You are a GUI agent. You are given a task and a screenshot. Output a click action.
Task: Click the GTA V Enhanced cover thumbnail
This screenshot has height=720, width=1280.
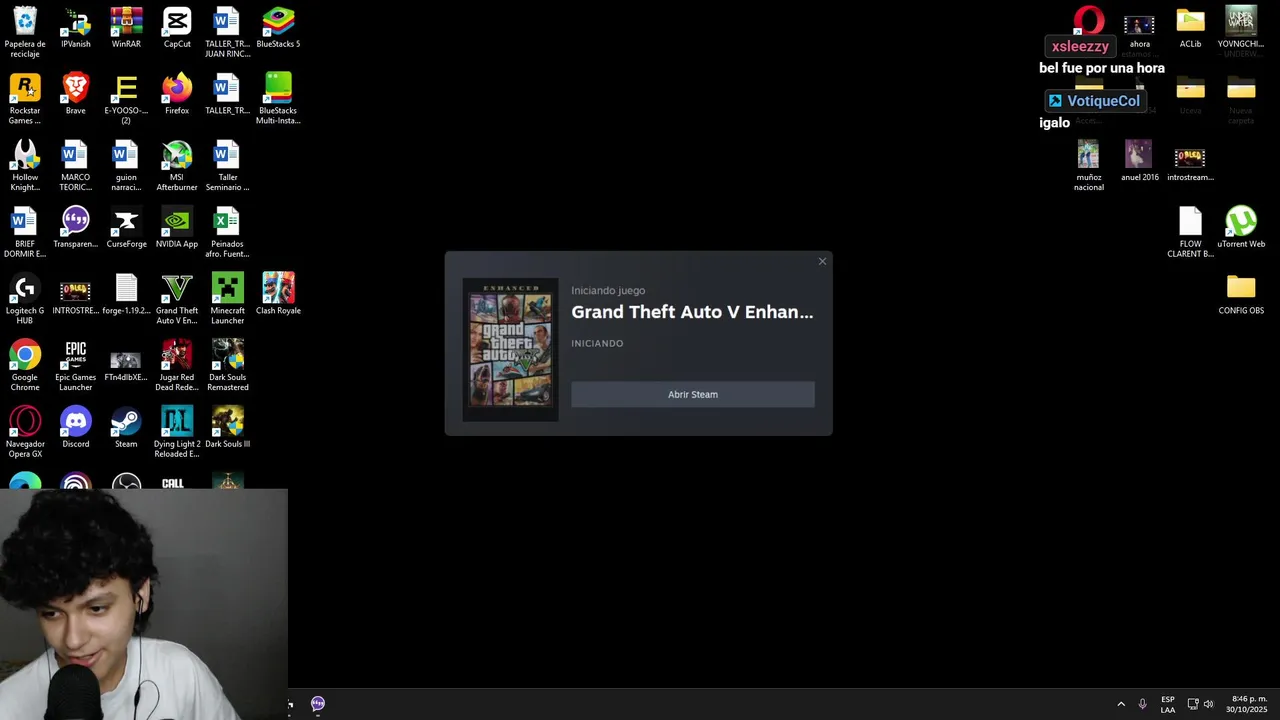coord(510,349)
